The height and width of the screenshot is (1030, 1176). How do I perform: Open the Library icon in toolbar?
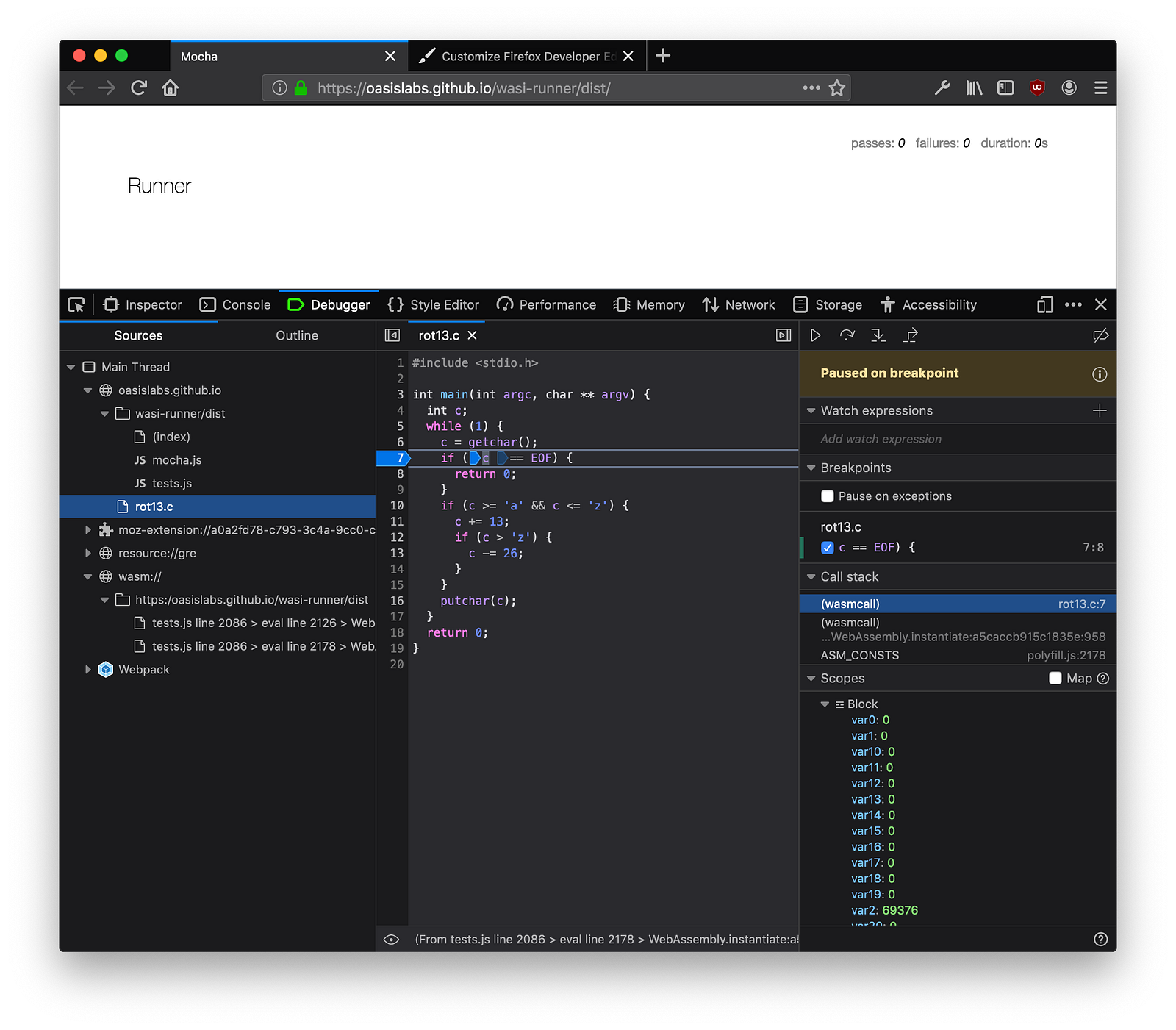974,88
